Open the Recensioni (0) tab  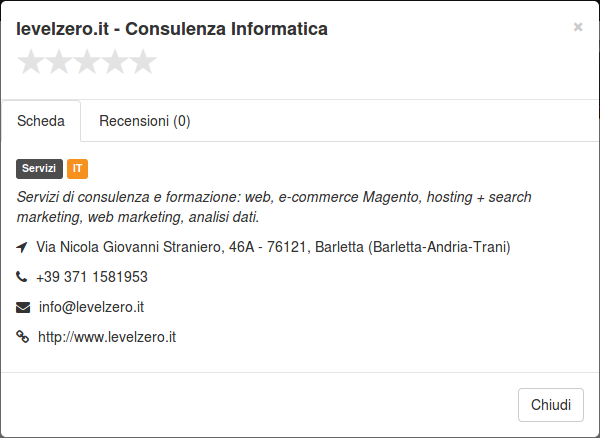145,121
